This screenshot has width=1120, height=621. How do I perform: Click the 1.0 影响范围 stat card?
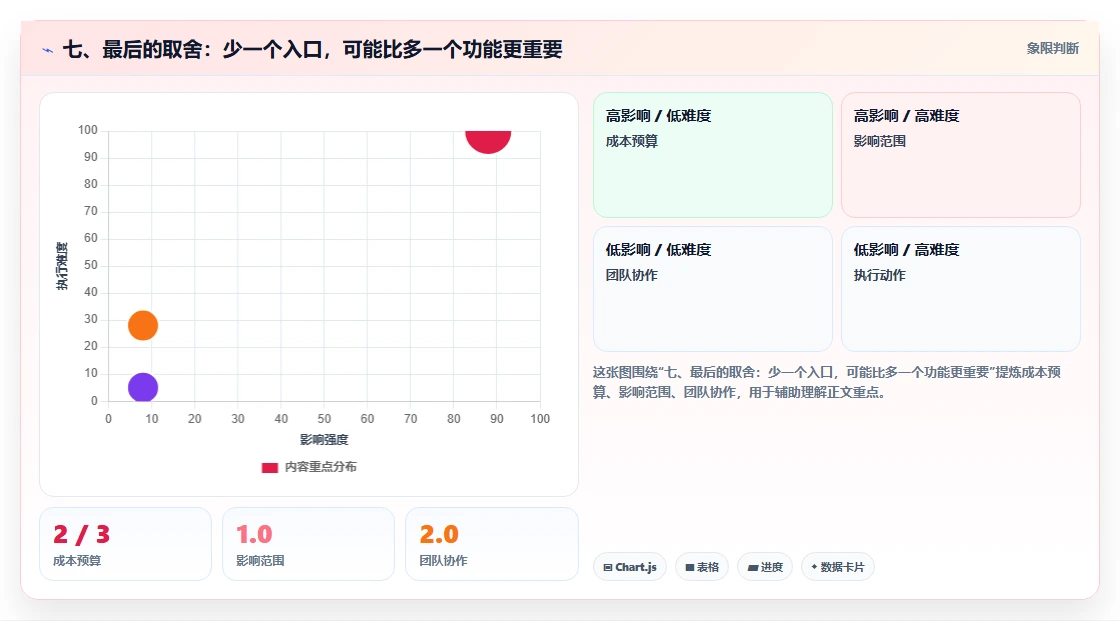pyautogui.click(x=309, y=544)
